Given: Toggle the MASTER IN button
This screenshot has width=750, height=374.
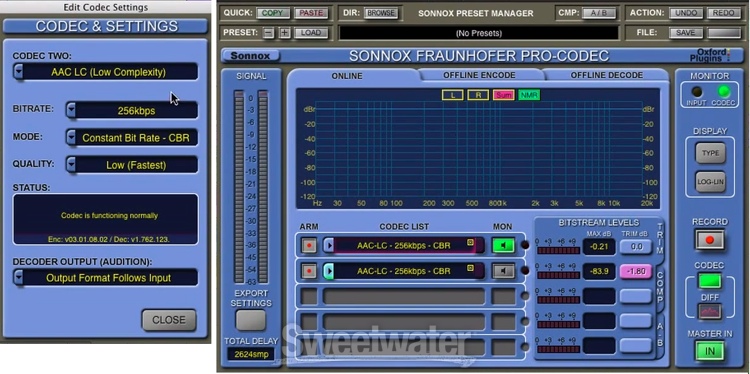Looking at the screenshot, I should pyautogui.click(x=710, y=352).
